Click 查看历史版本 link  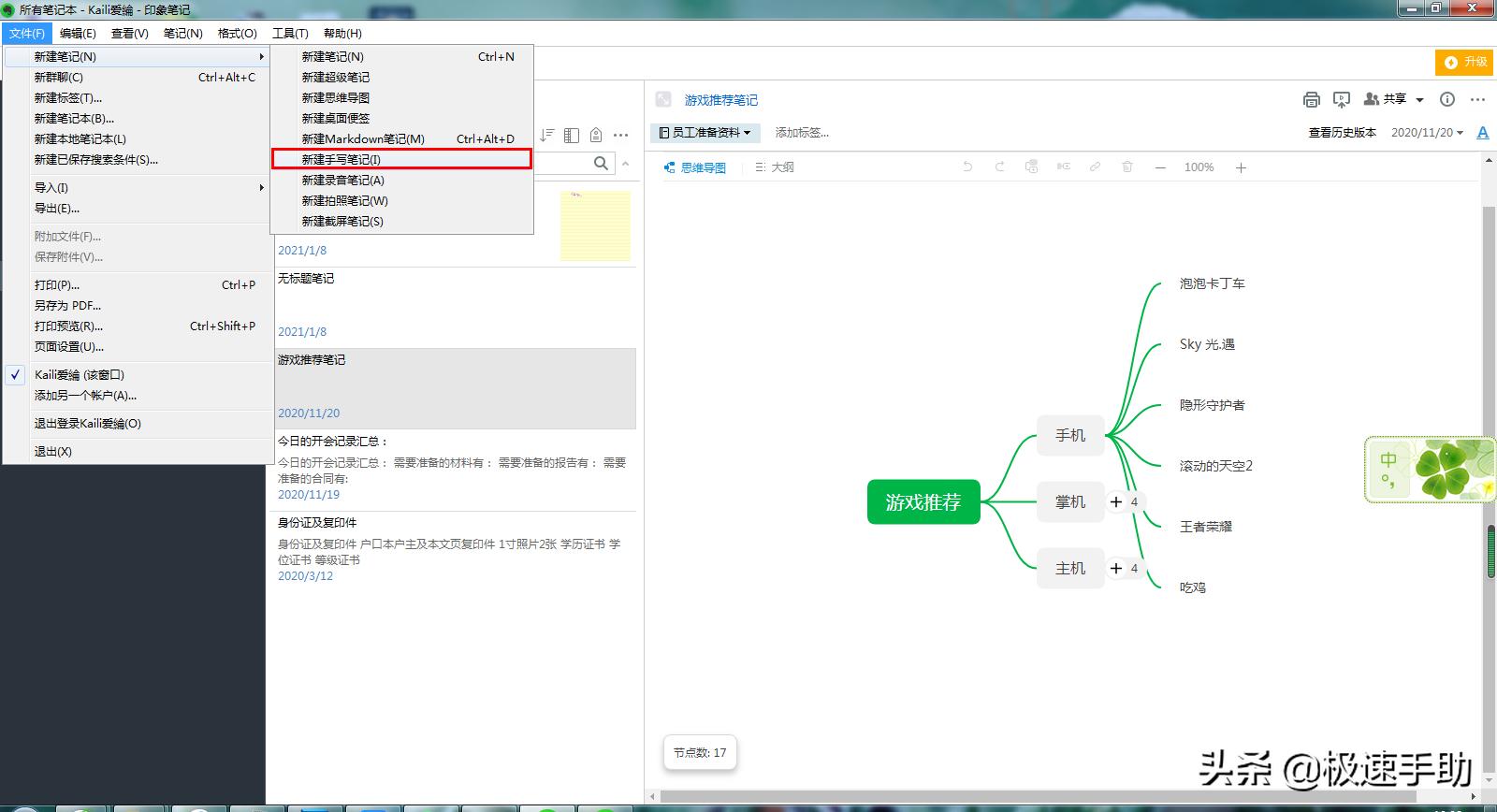1343,133
